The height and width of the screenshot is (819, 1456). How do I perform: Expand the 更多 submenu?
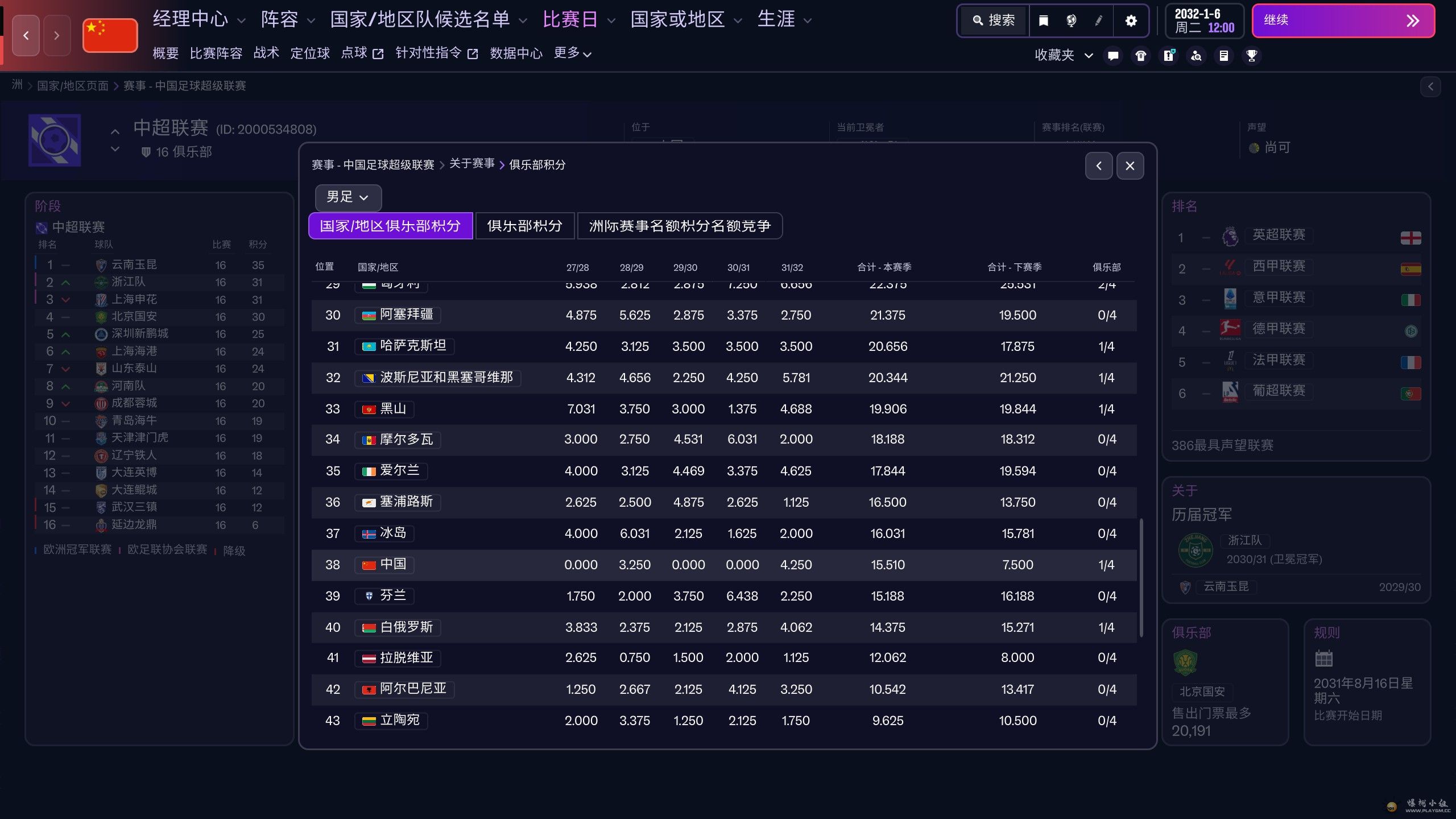click(573, 53)
